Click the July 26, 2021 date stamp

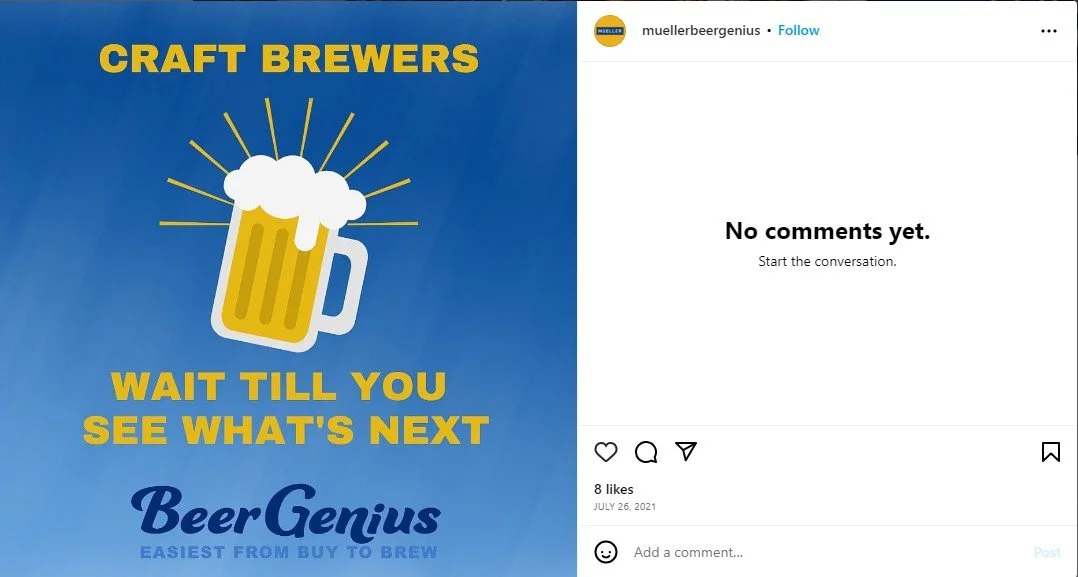pyautogui.click(x=625, y=506)
